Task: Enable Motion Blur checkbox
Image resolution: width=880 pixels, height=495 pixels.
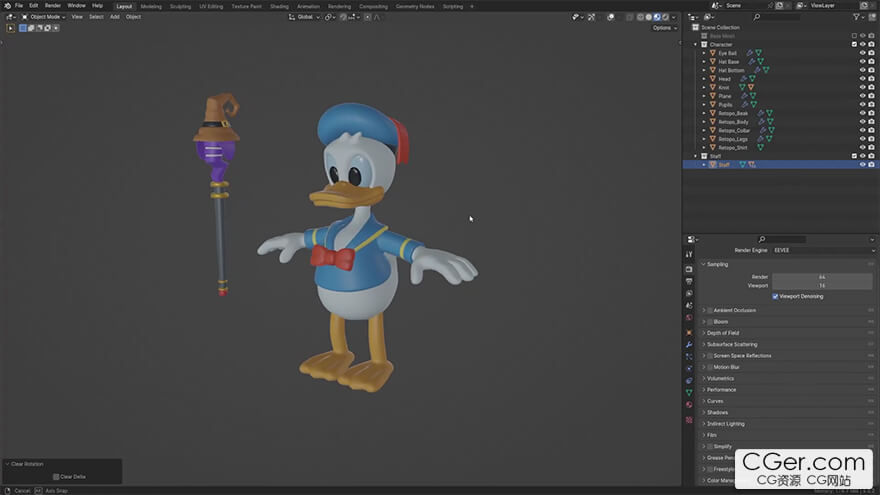Action: coord(710,367)
